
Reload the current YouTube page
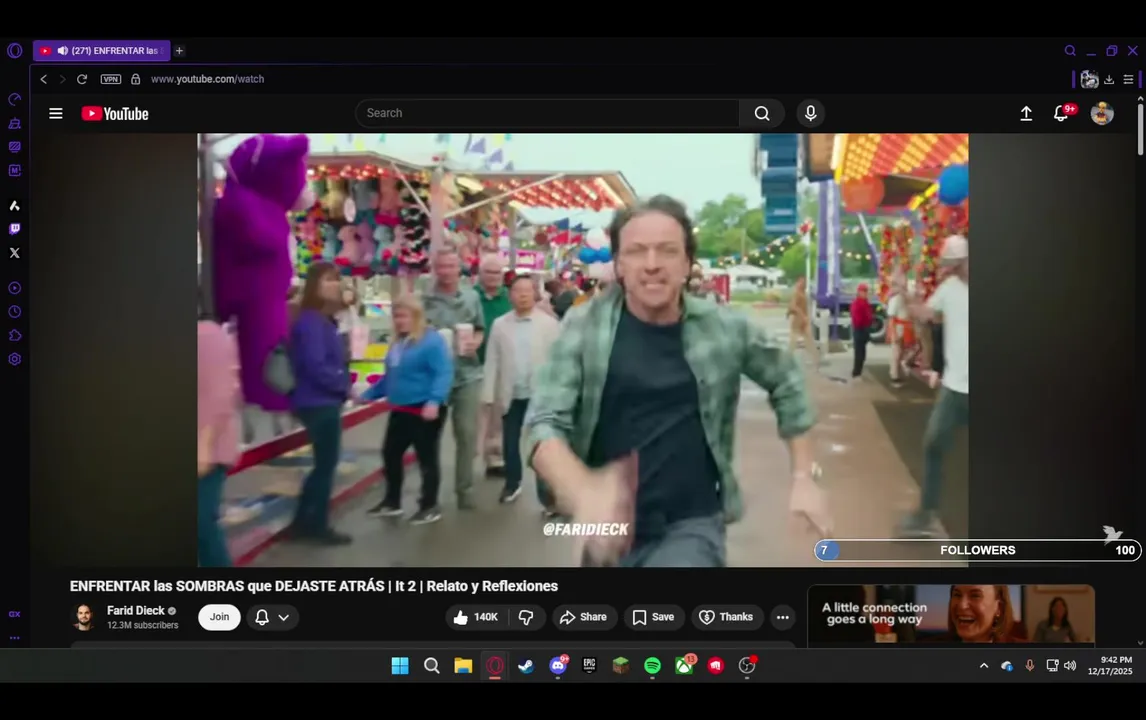[x=82, y=79]
